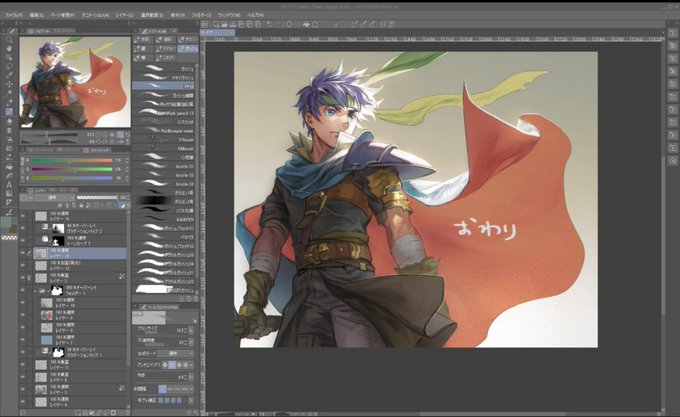
Task: Click the transparent color checkered swatch
Action: pyautogui.click(x=9, y=238)
